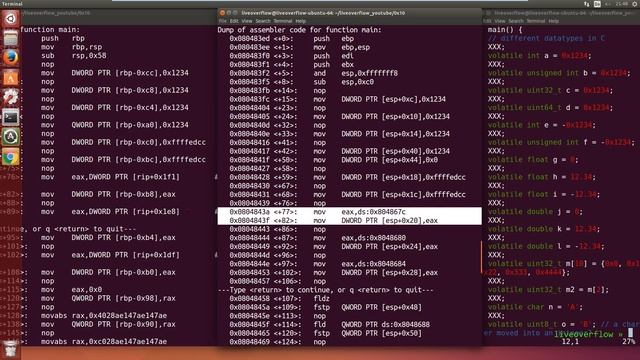Click 'Terminal' application name in top bar
The width and height of the screenshot is (640, 360).
(x=12, y=4)
